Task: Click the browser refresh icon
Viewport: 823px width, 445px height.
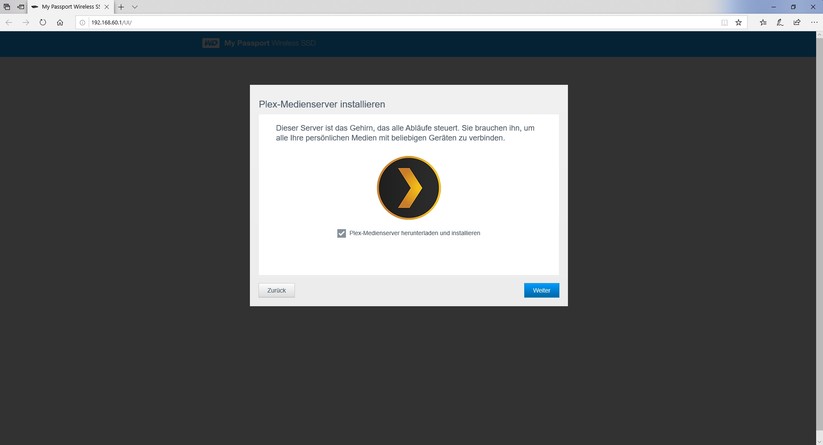Action: [x=43, y=23]
